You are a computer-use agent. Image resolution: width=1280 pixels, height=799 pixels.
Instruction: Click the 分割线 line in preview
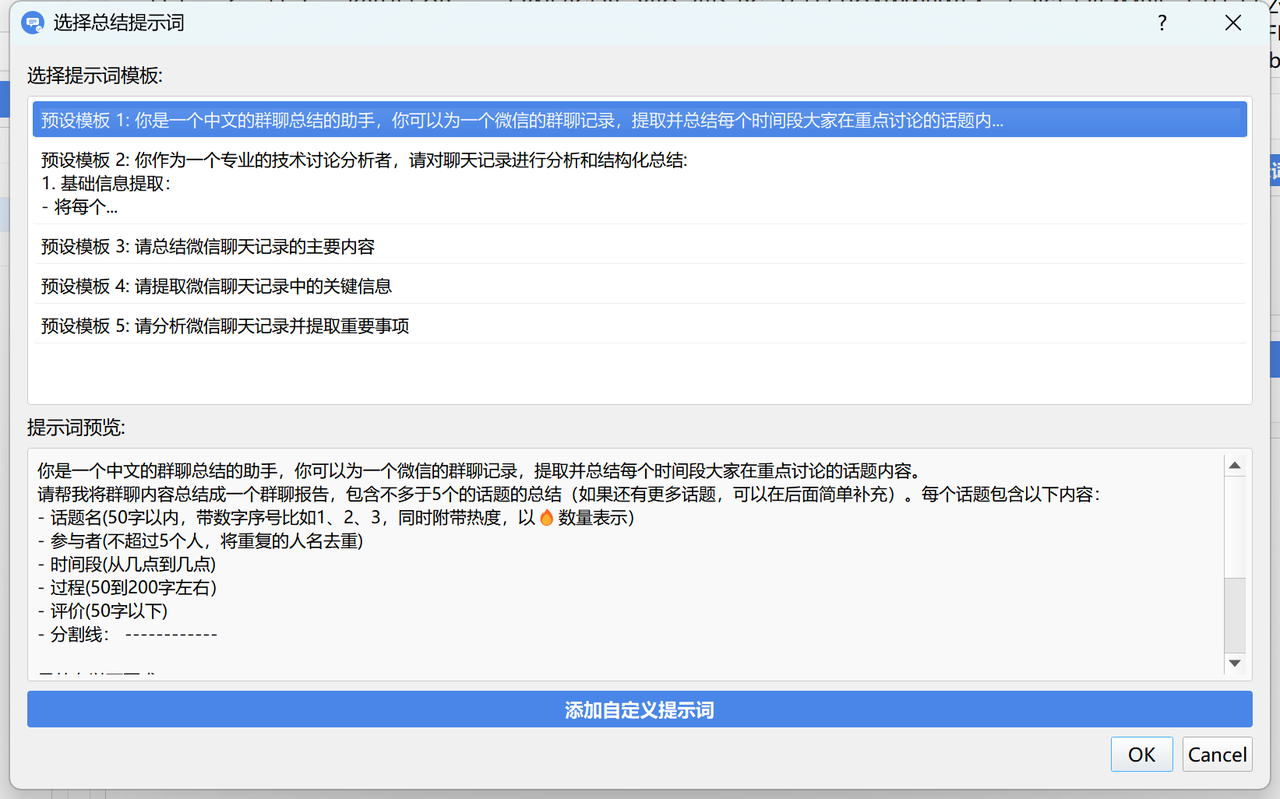click(x=127, y=635)
